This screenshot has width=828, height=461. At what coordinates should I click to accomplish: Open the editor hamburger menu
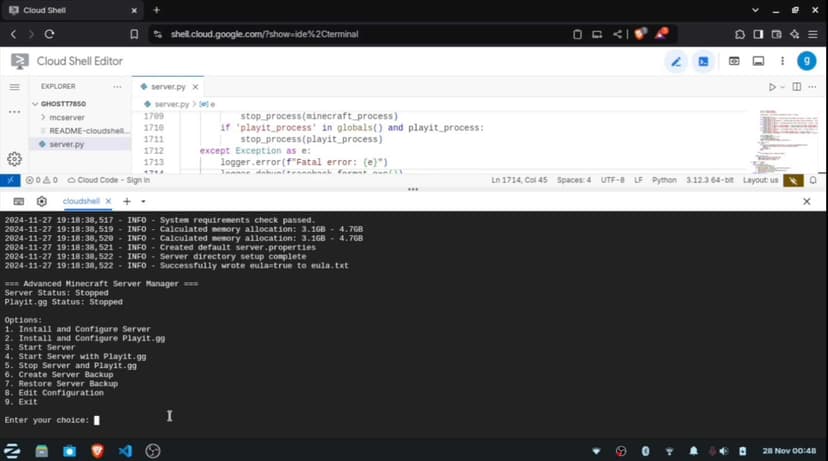tap(15, 87)
